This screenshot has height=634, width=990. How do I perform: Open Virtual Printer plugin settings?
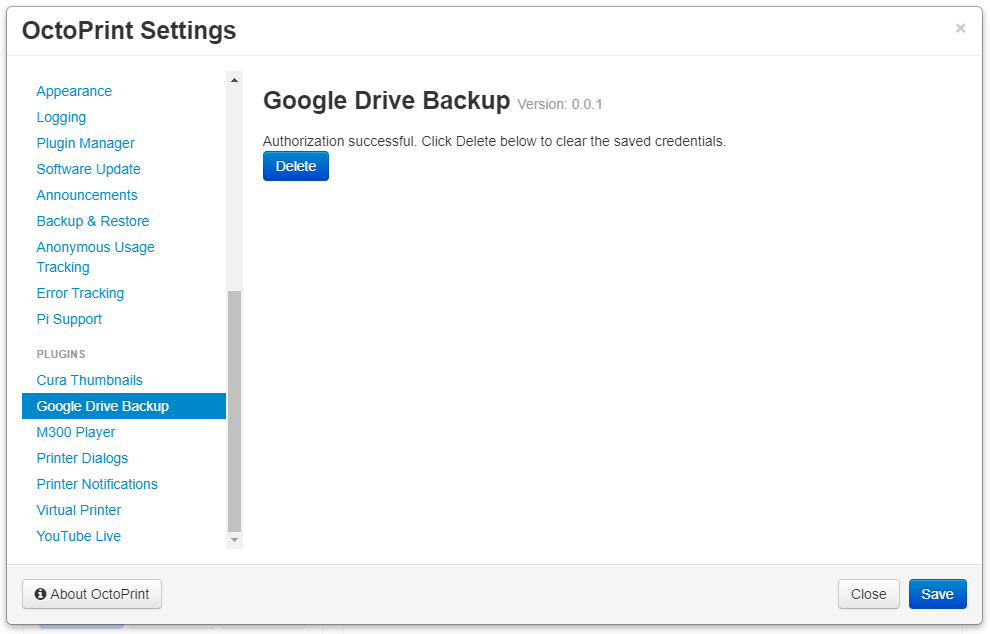[79, 510]
